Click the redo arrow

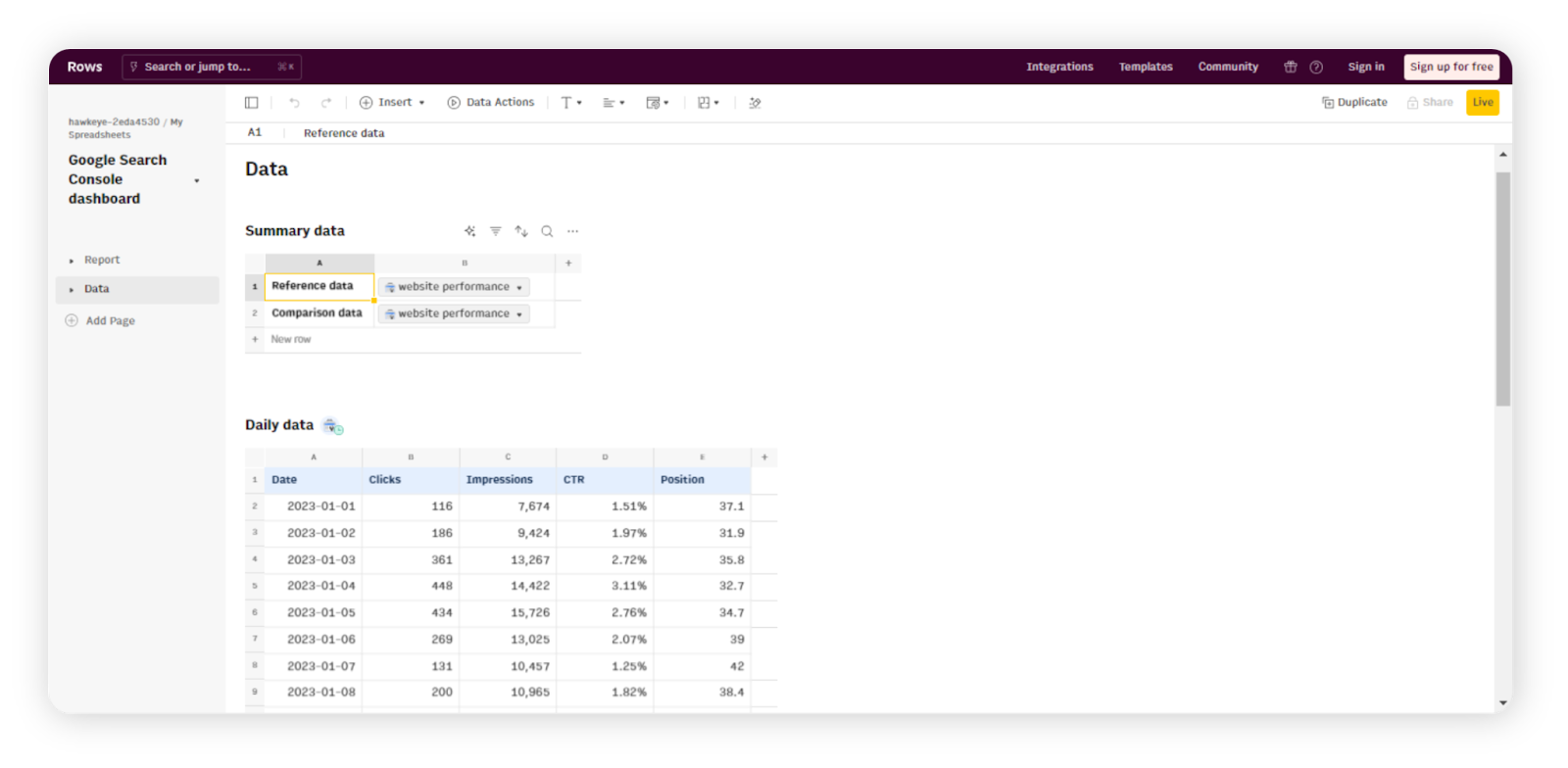click(x=326, y=103)
